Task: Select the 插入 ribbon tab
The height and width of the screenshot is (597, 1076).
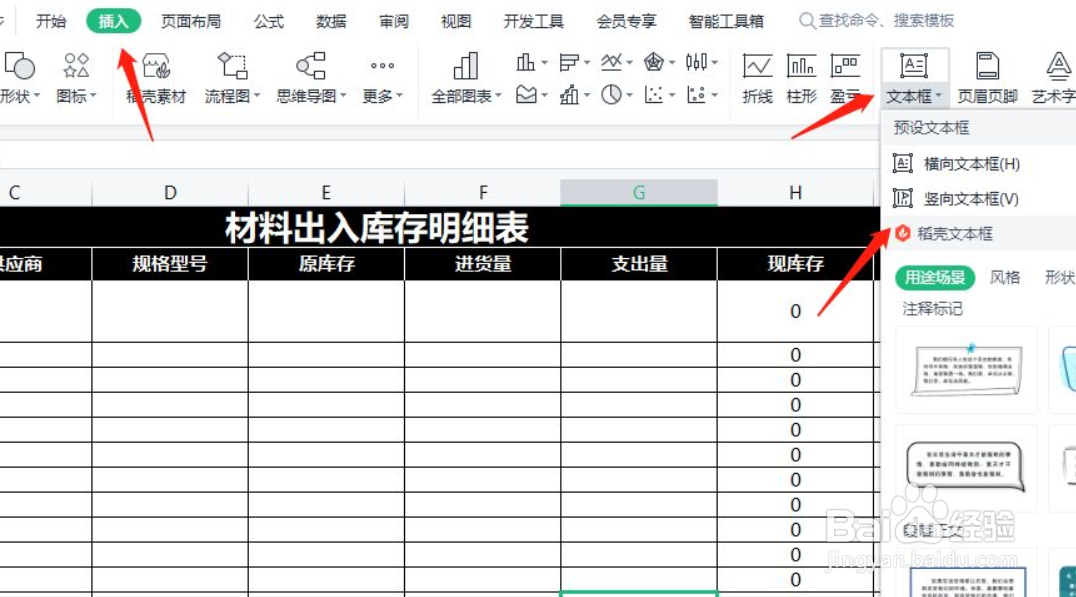Action: coord(113,21)
